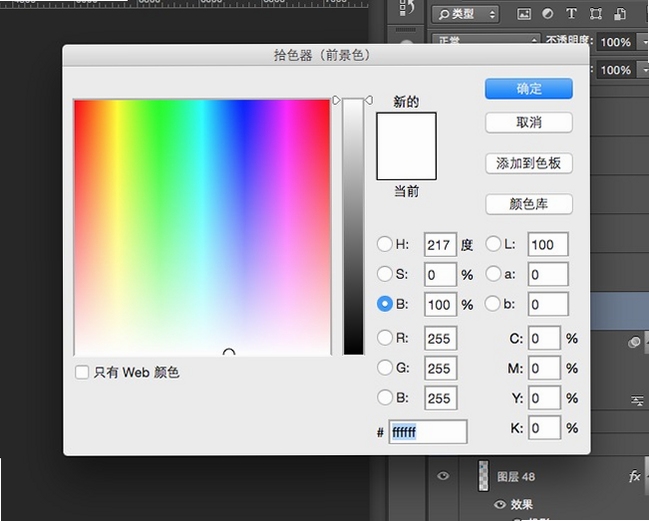The image size is (649, 521).
Task: Select the Lab a radio button
Action: click(493, 274)
